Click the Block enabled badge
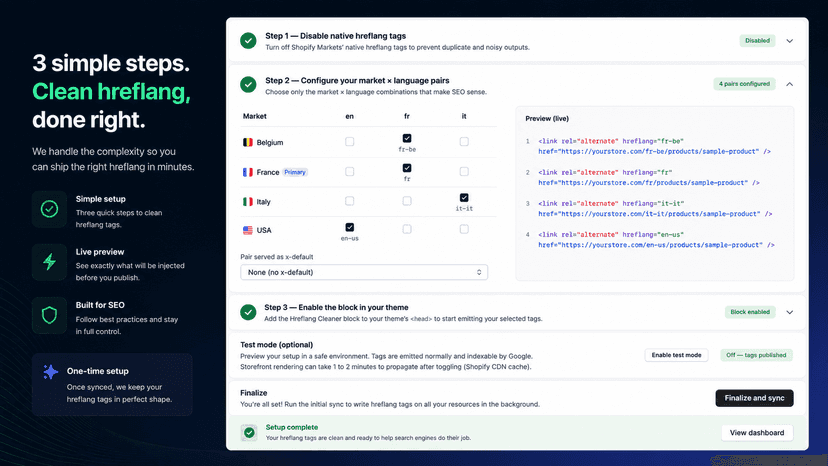 [750, 312]
